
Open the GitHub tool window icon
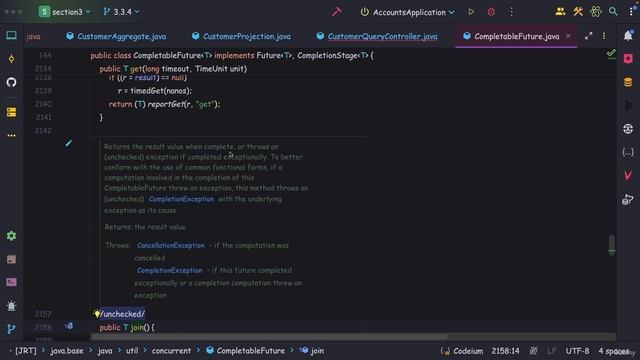11,82
